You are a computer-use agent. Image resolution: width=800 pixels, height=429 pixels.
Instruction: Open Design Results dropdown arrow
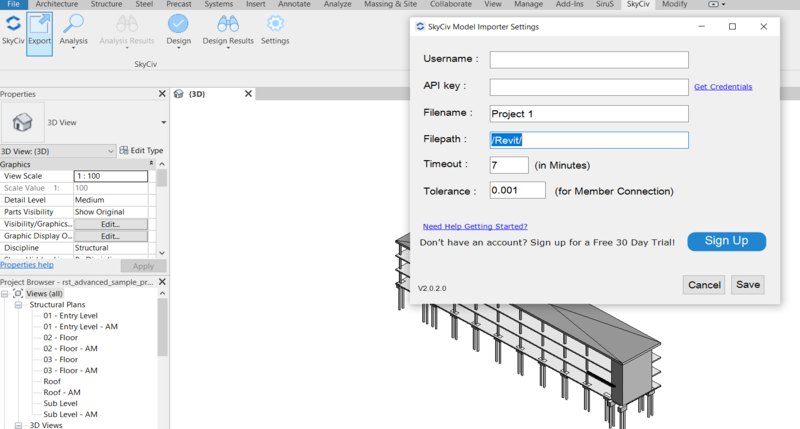228,48
